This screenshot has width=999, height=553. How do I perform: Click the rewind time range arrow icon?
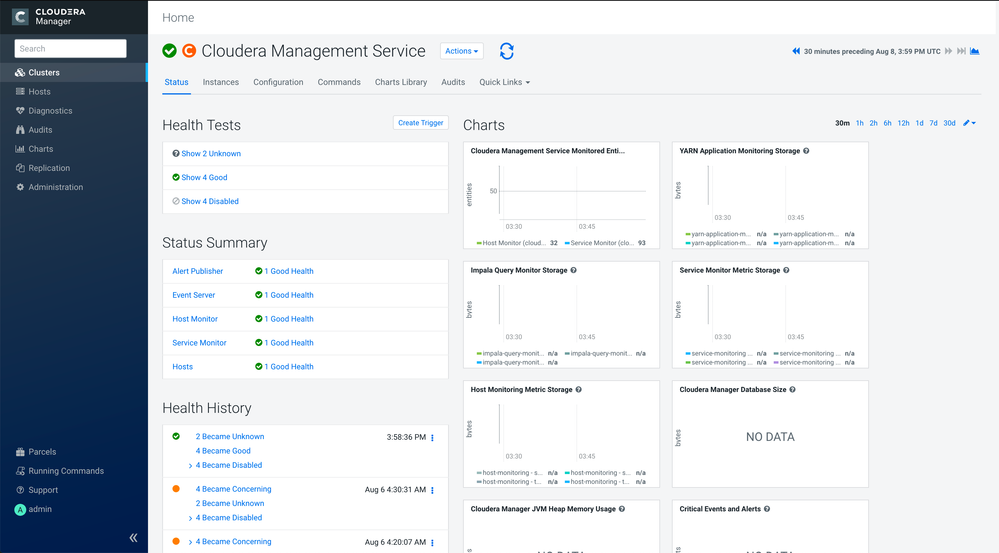coord(796,51)
